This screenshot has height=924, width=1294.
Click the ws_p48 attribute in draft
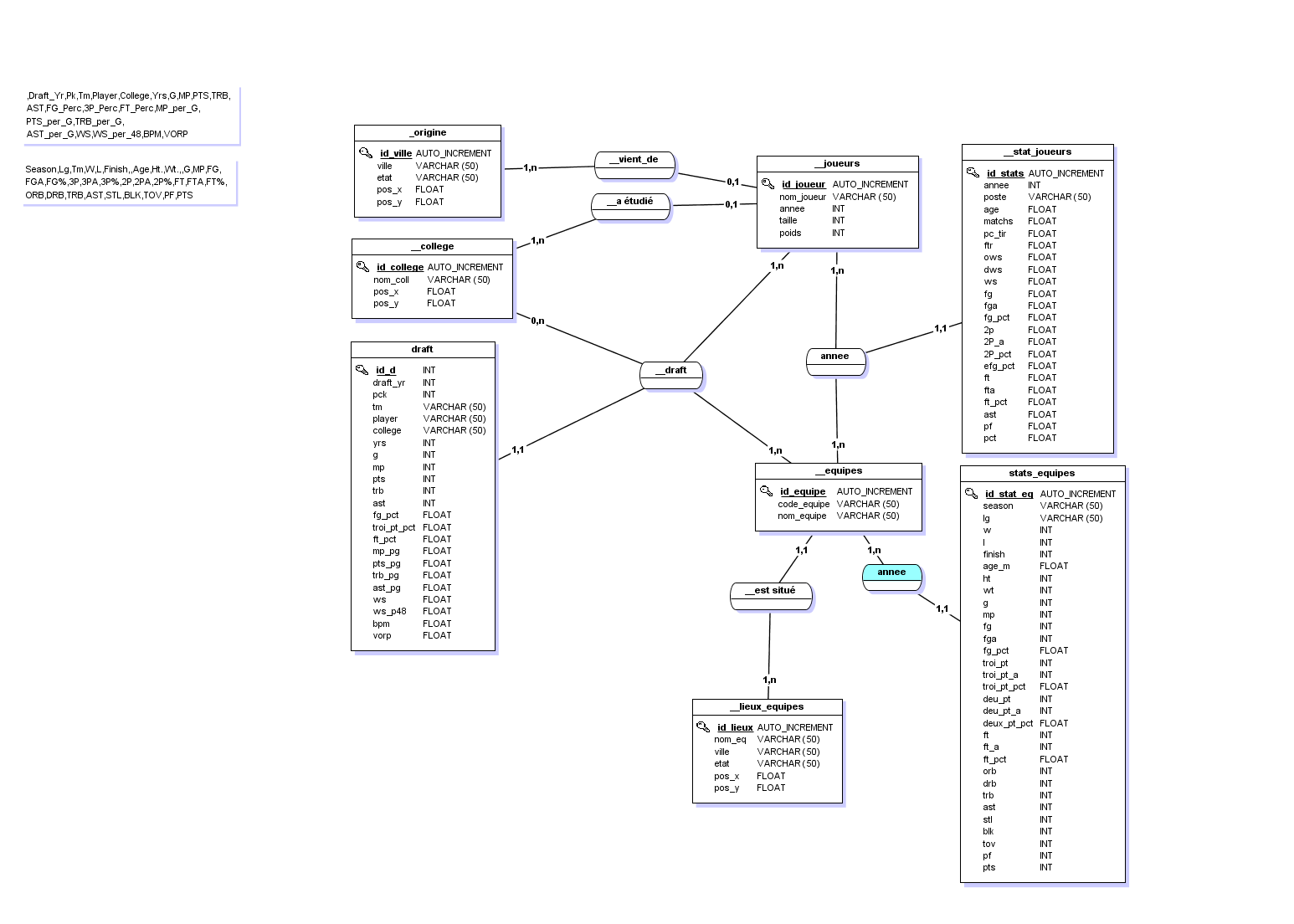point(390,611)
